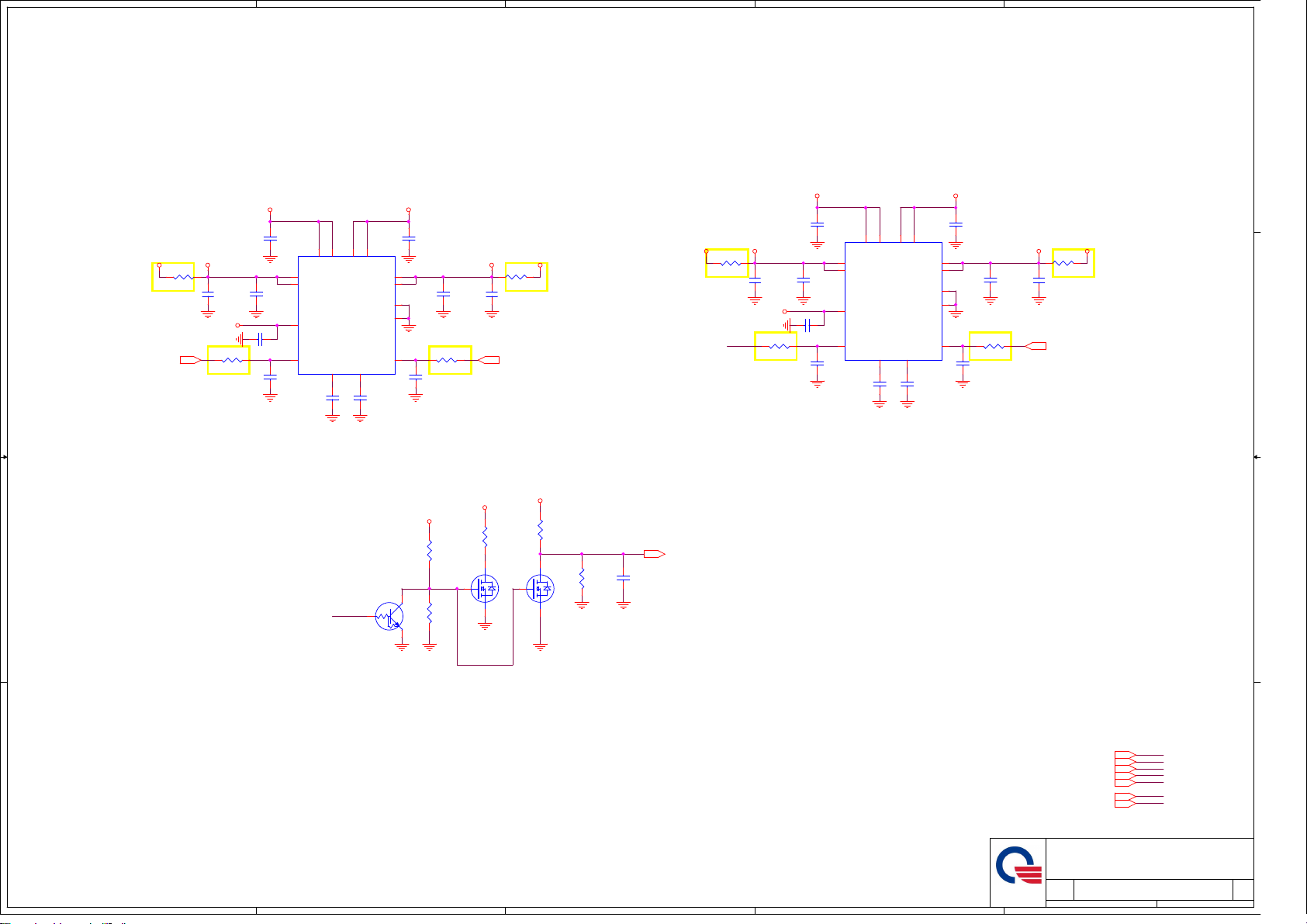
Task: Click the port right of the right IC
Action: pyautogui.click(x=1036, y=346)
